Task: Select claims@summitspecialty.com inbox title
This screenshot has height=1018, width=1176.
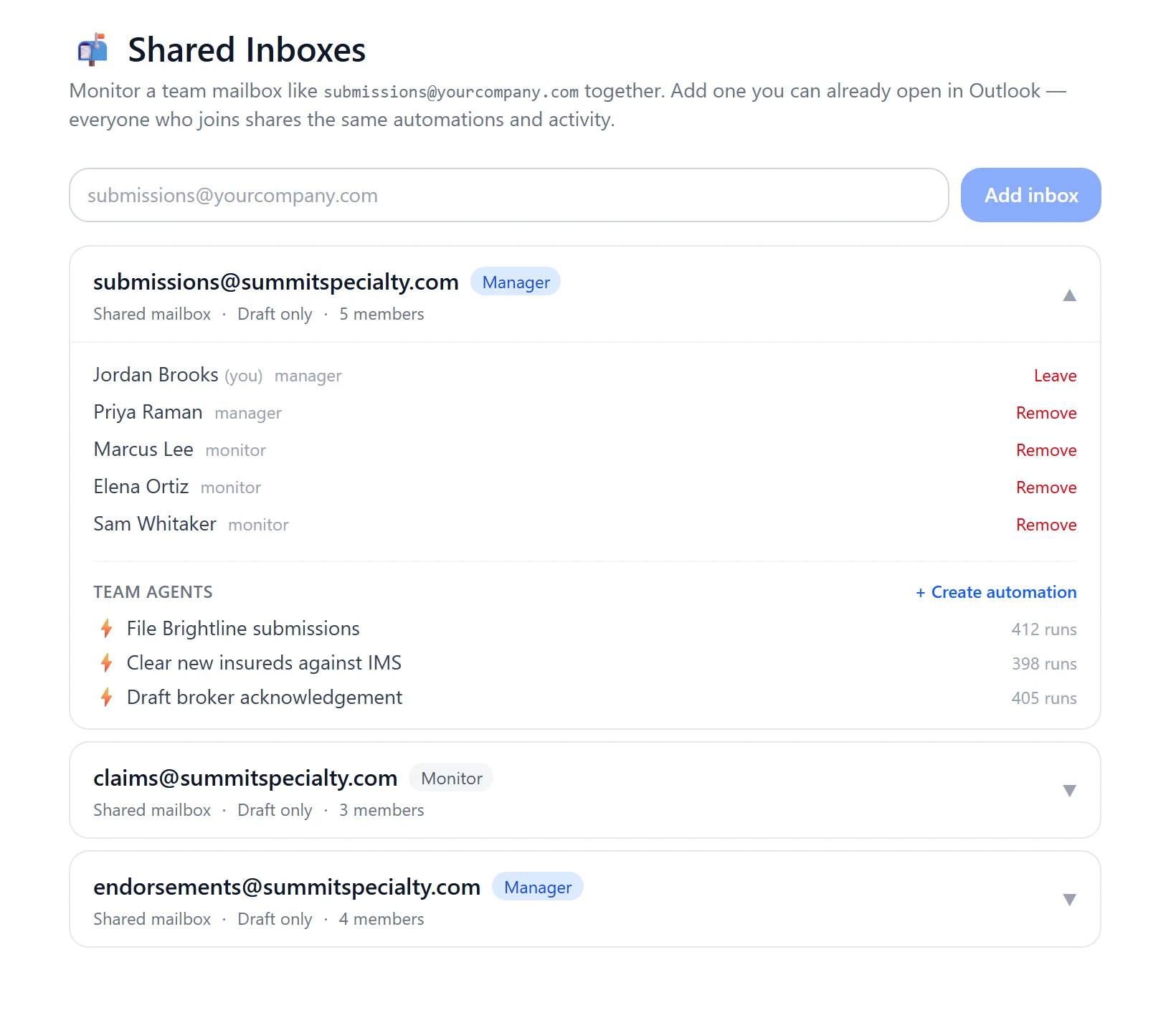Action: pyautogui.click(x=245, y=778)
